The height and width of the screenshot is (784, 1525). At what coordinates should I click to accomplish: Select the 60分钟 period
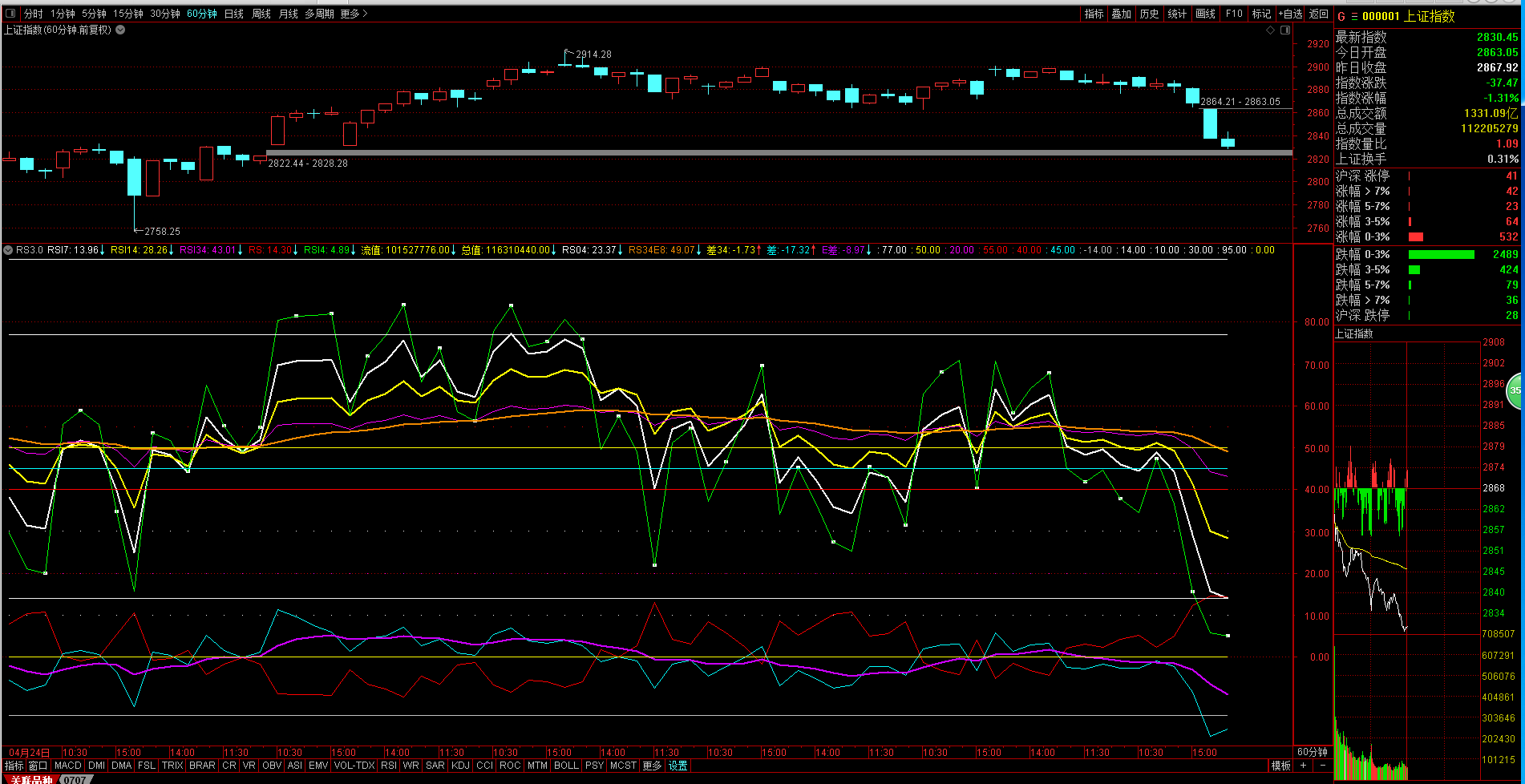point(202,14)
